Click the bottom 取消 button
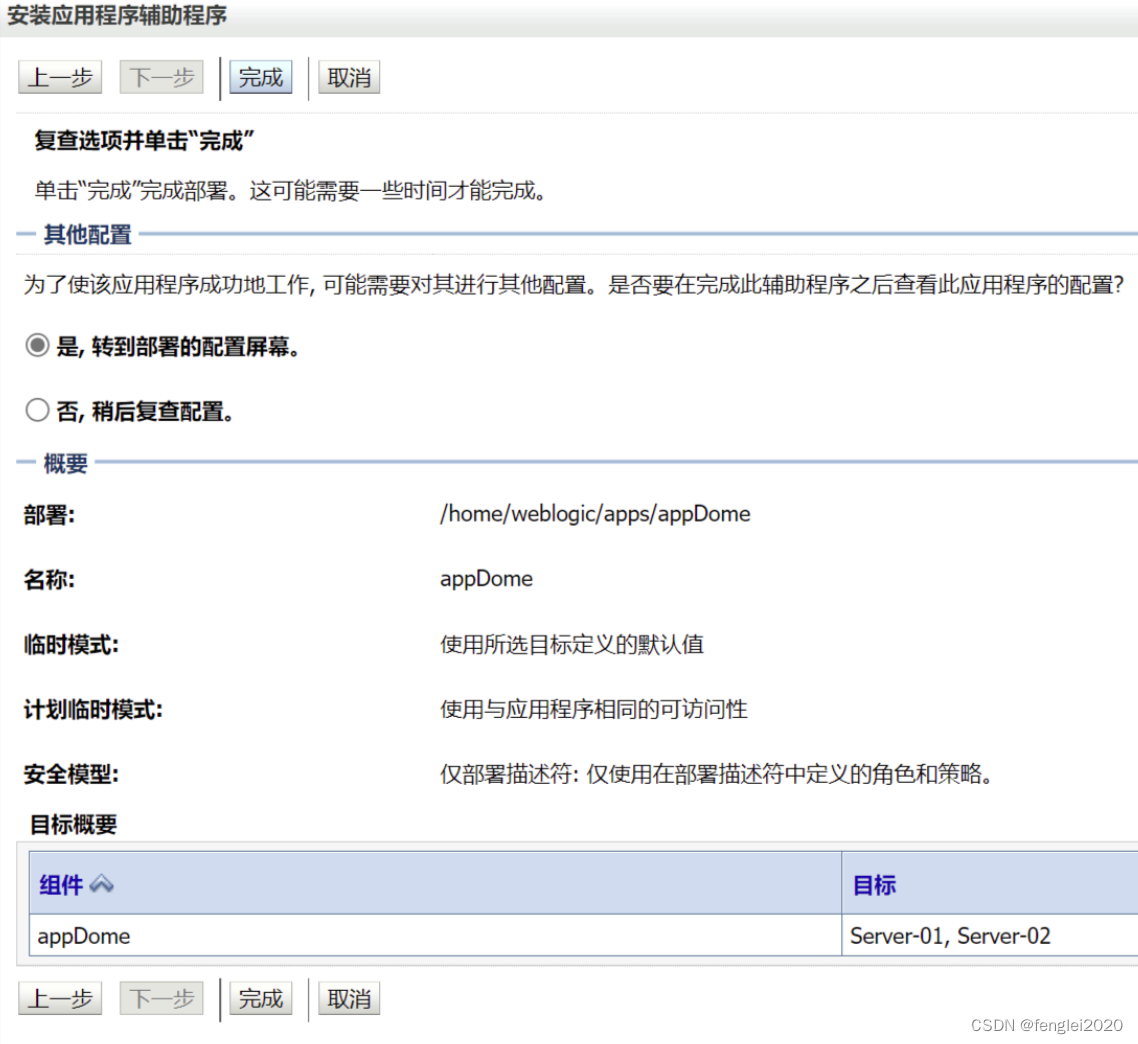 coord(348,998)
